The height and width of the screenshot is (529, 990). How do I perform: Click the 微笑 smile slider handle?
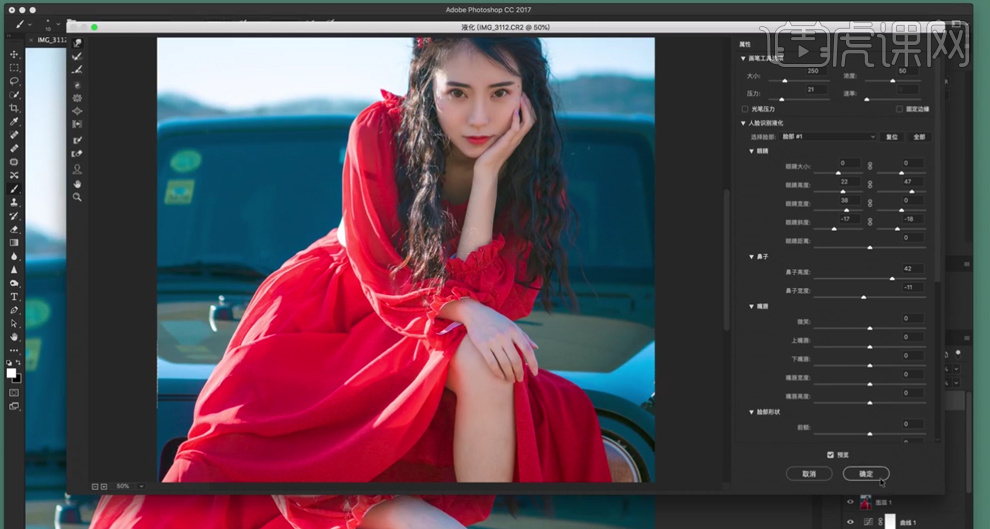[869, 328]
